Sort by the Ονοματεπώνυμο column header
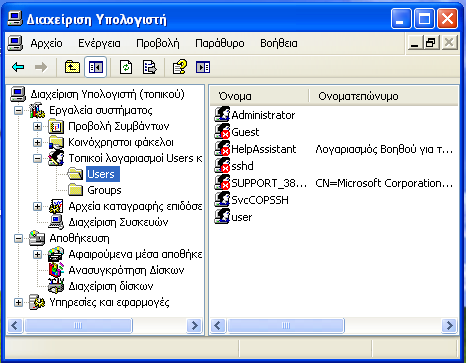466x363 pixels. [x=384, y=96]
